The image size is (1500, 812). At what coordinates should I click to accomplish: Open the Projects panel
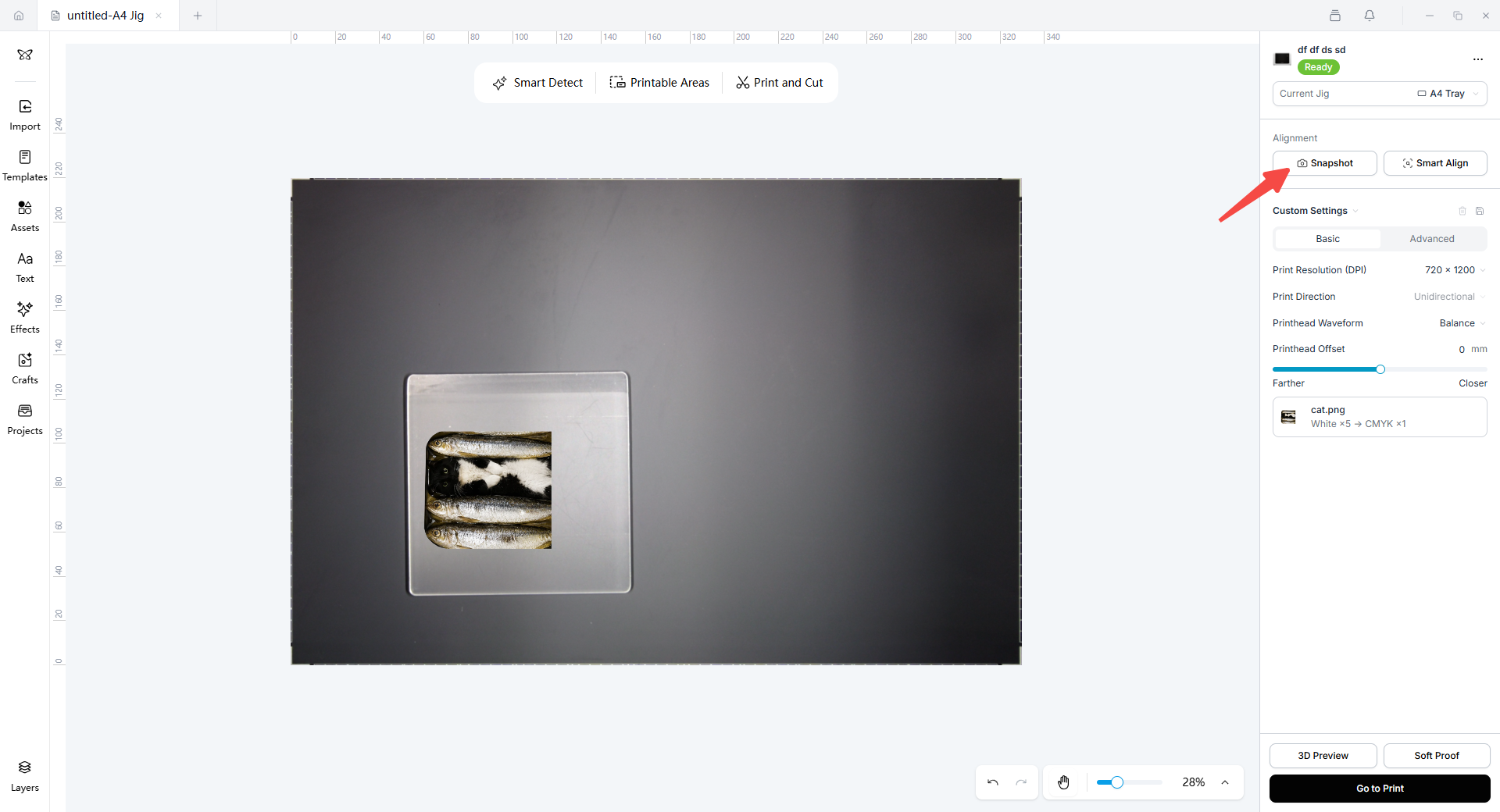click(25, 419)
